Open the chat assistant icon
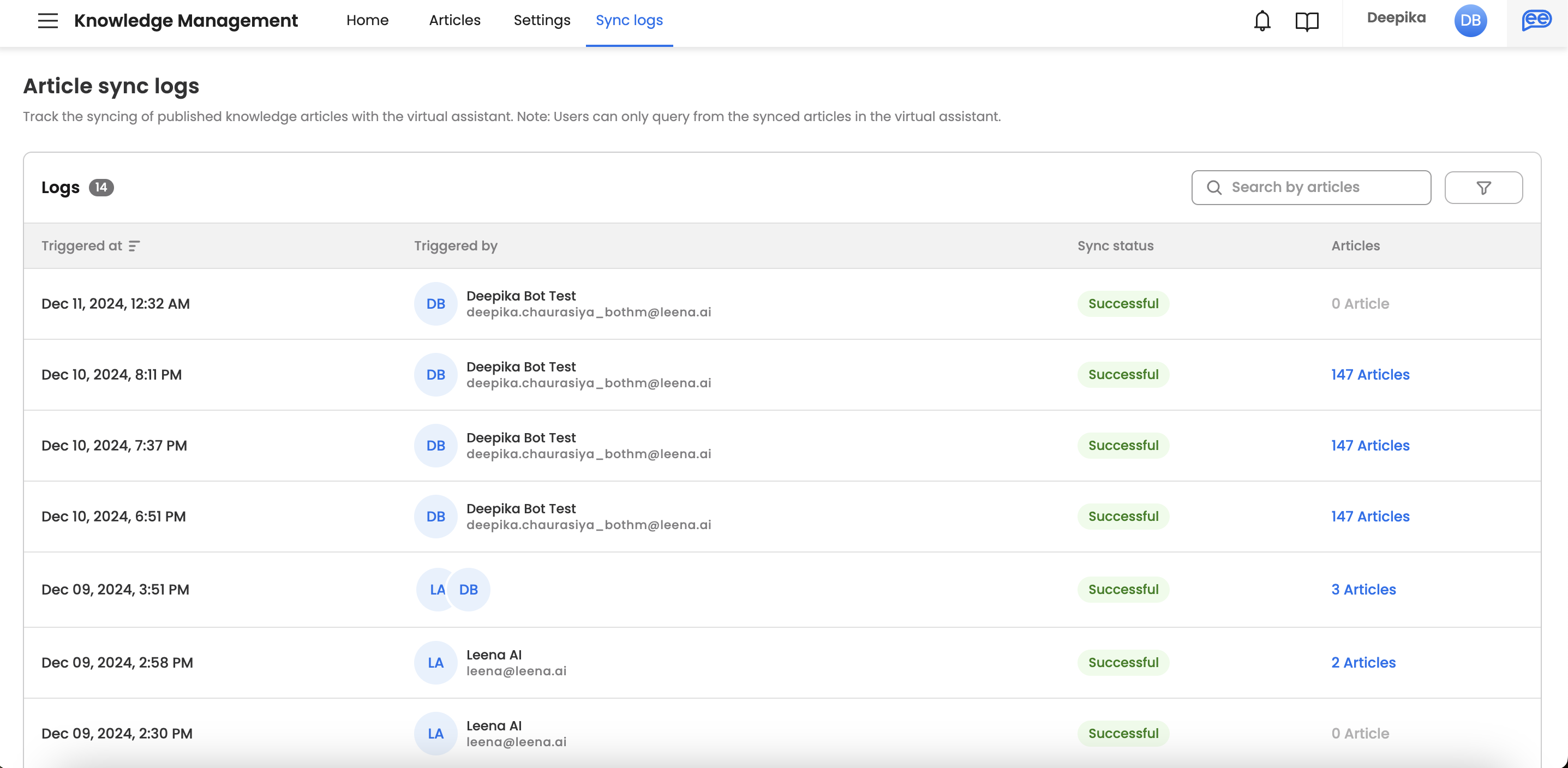 (x=1536, y=21)
